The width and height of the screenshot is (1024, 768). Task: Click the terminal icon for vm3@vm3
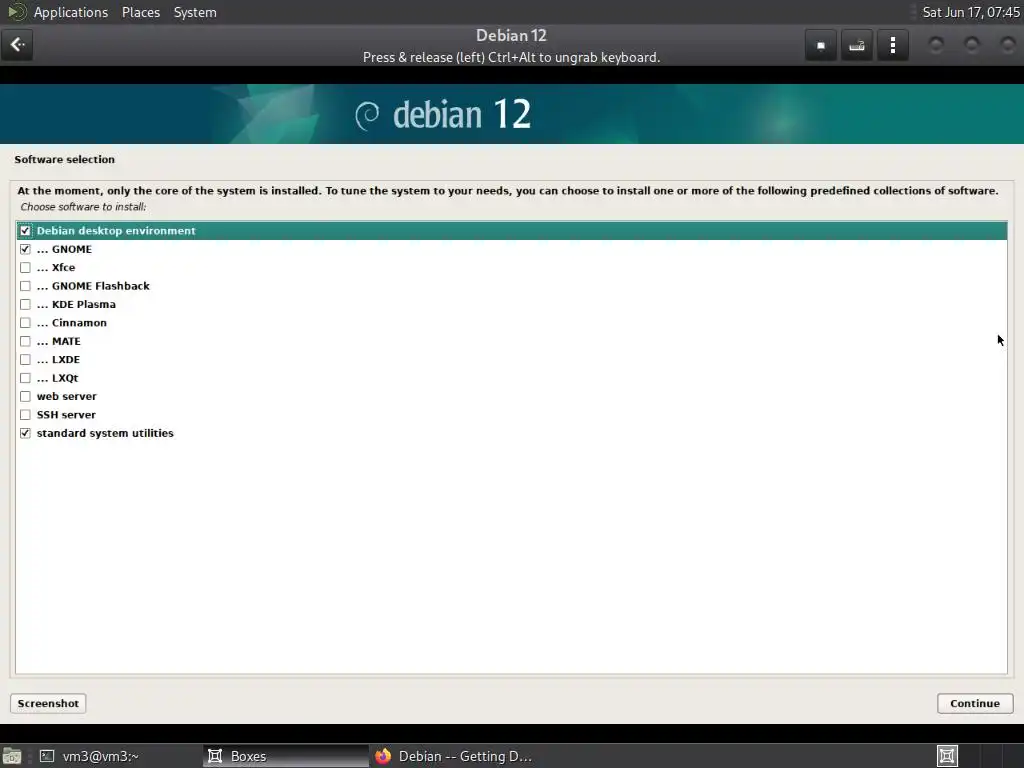(x=46, y=756)
